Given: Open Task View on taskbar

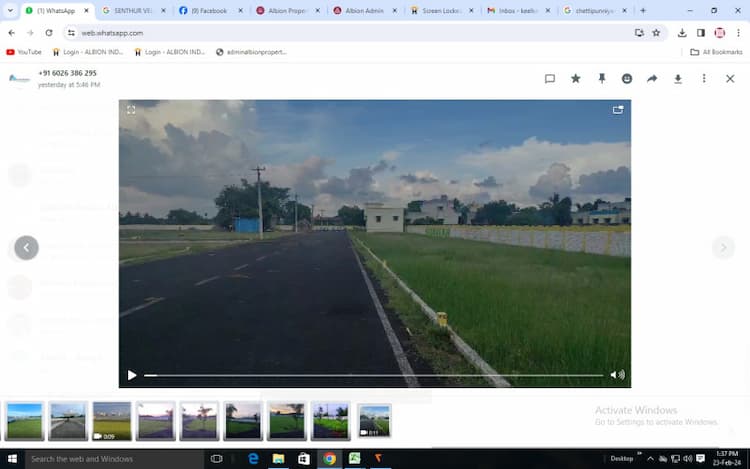Looking at the screenshot, I should (x=216, y=459).
